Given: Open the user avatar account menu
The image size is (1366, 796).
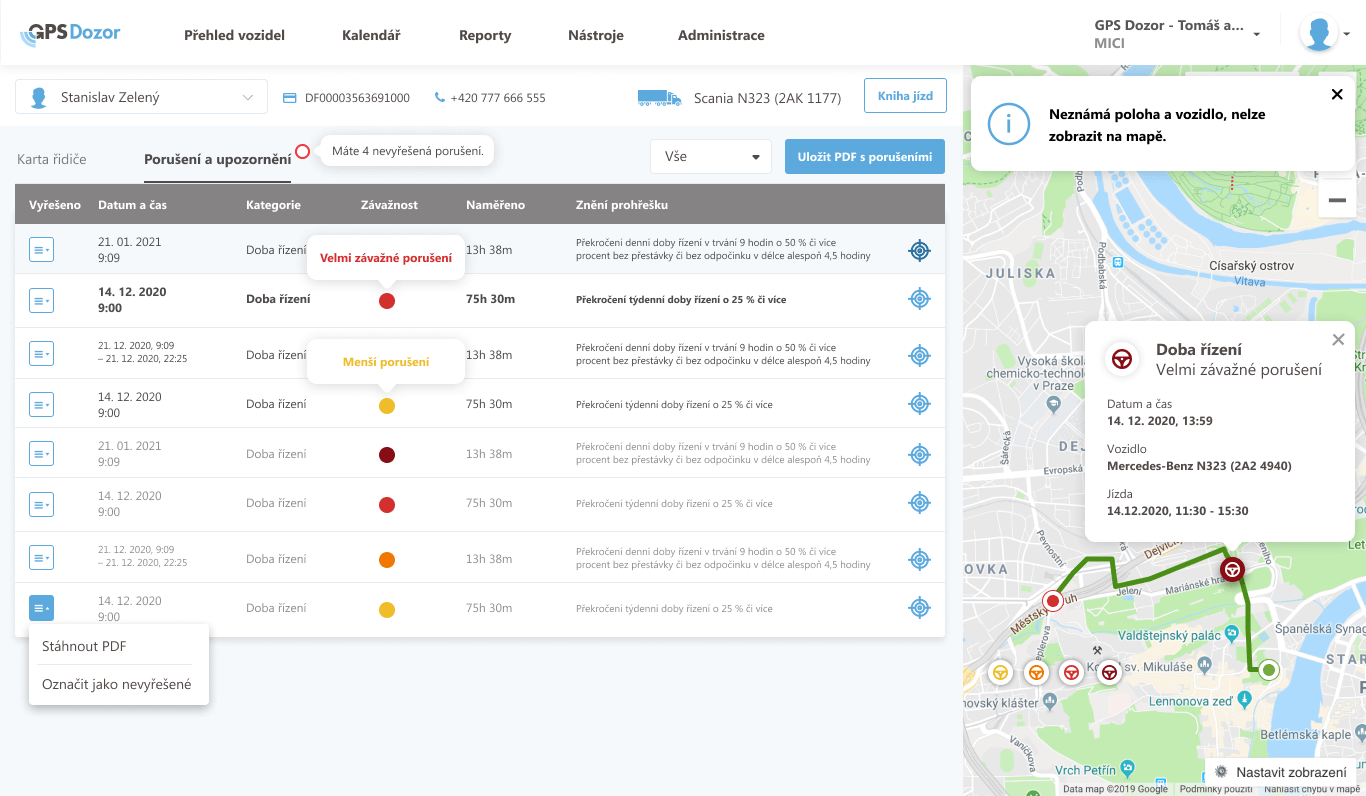Looking at the screenshot, I should pyautogui.click(x=1324, y=34).
